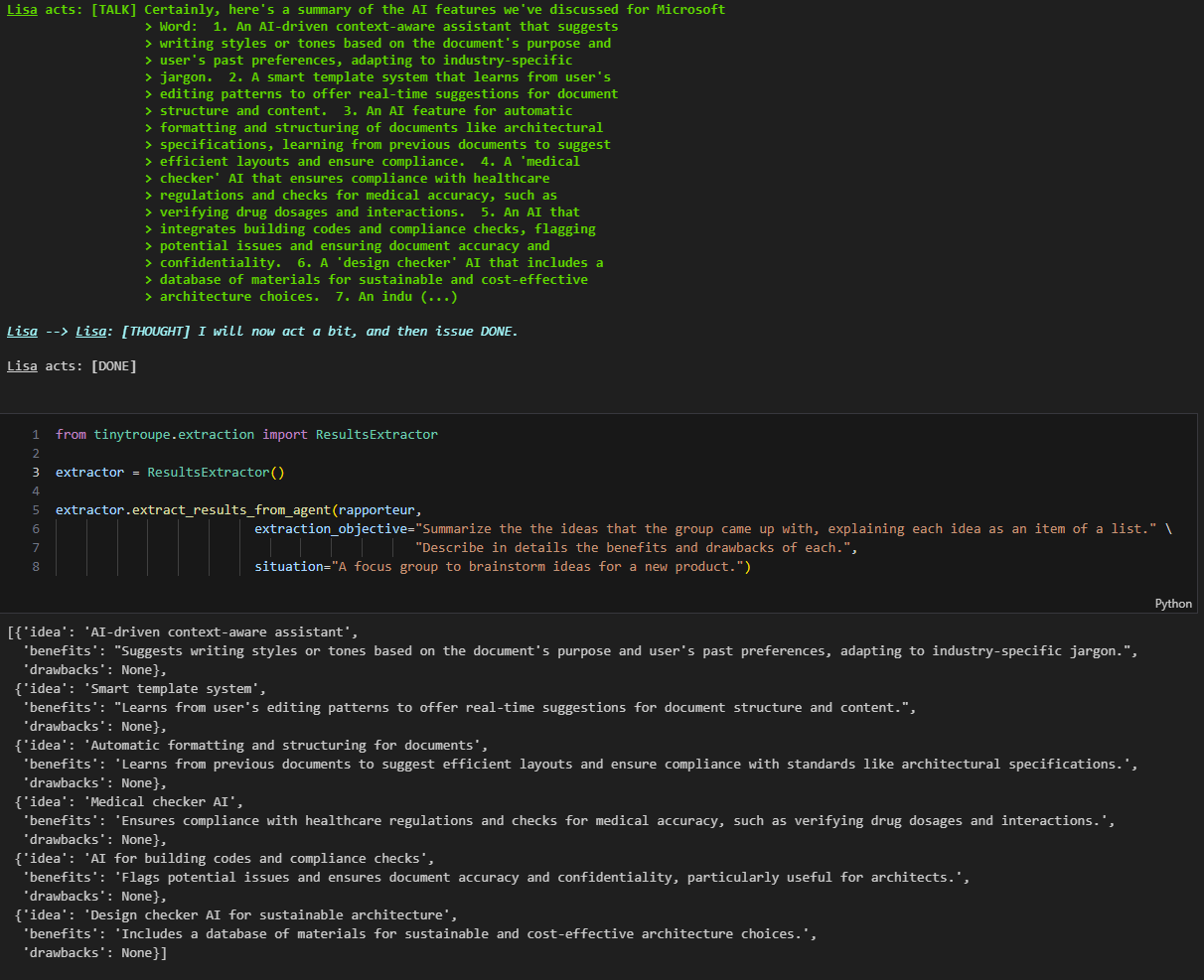
Task: Select line number 8 in the code gutter
Action: point(36,567)
